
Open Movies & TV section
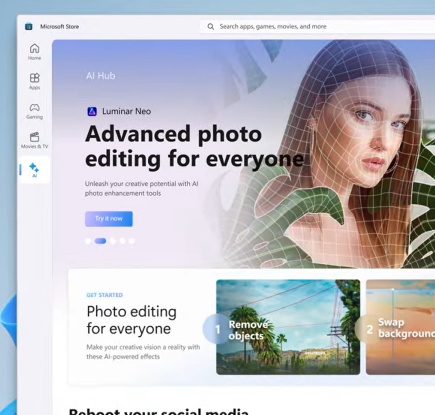coord(34,140)
